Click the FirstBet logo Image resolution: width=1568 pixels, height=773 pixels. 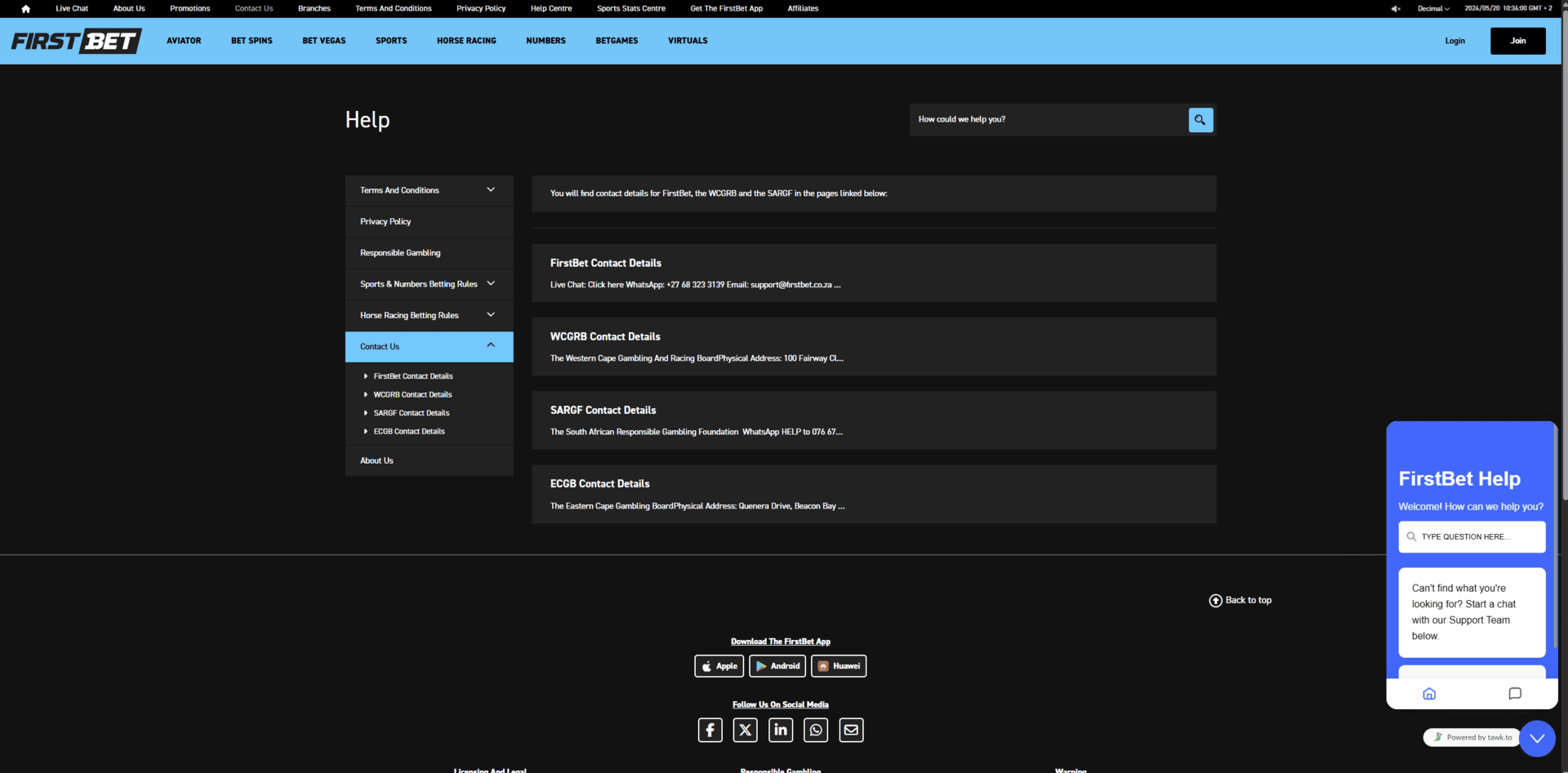pos(77,41)
